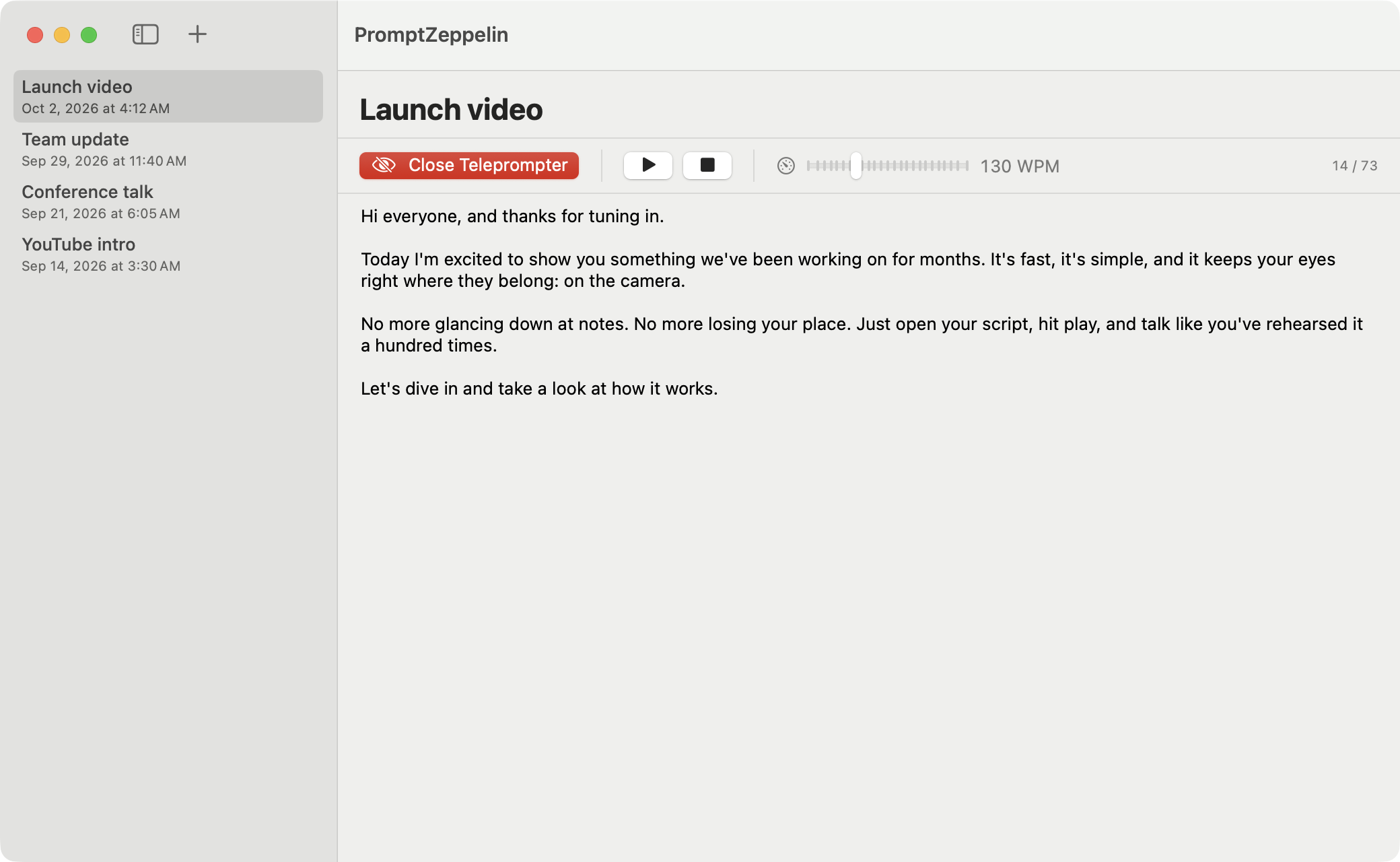Click the green full-screen window button
Image resolution: width=1400 pixels, height=862 pixels.
pos(89,35)
